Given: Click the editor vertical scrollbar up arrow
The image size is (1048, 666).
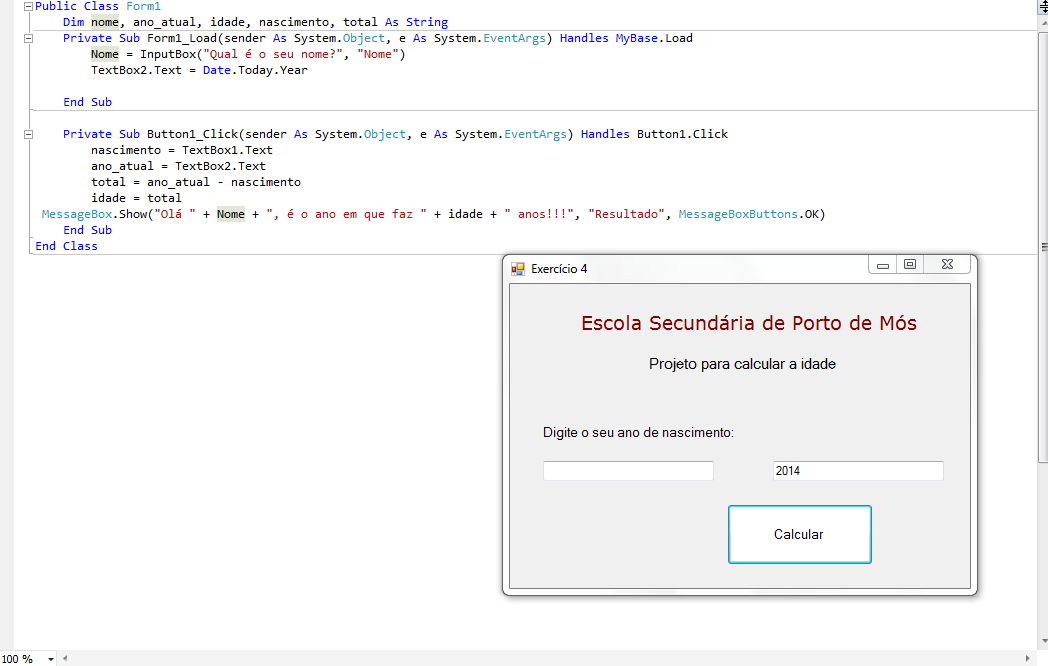Looking at the screenshot, I should 1043,23.
